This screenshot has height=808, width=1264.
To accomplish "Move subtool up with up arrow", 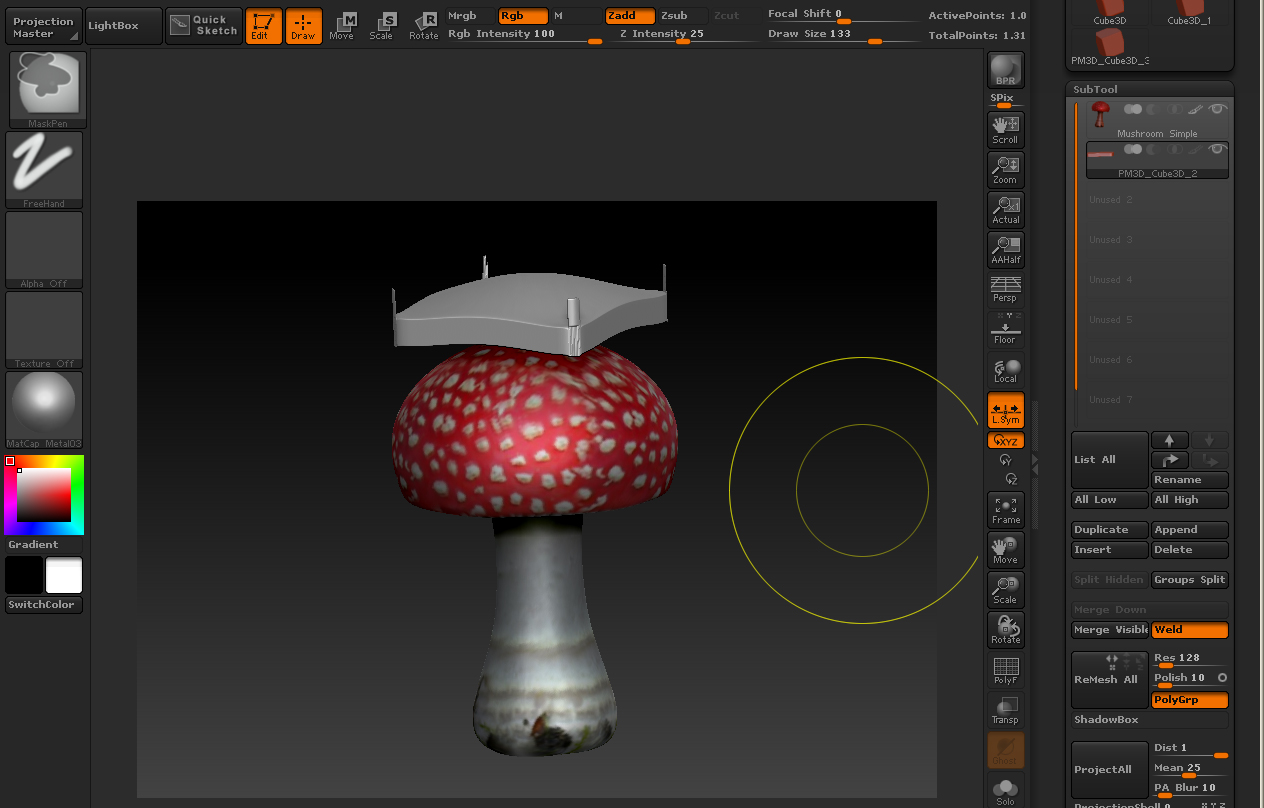I will tap(1169, 440).
